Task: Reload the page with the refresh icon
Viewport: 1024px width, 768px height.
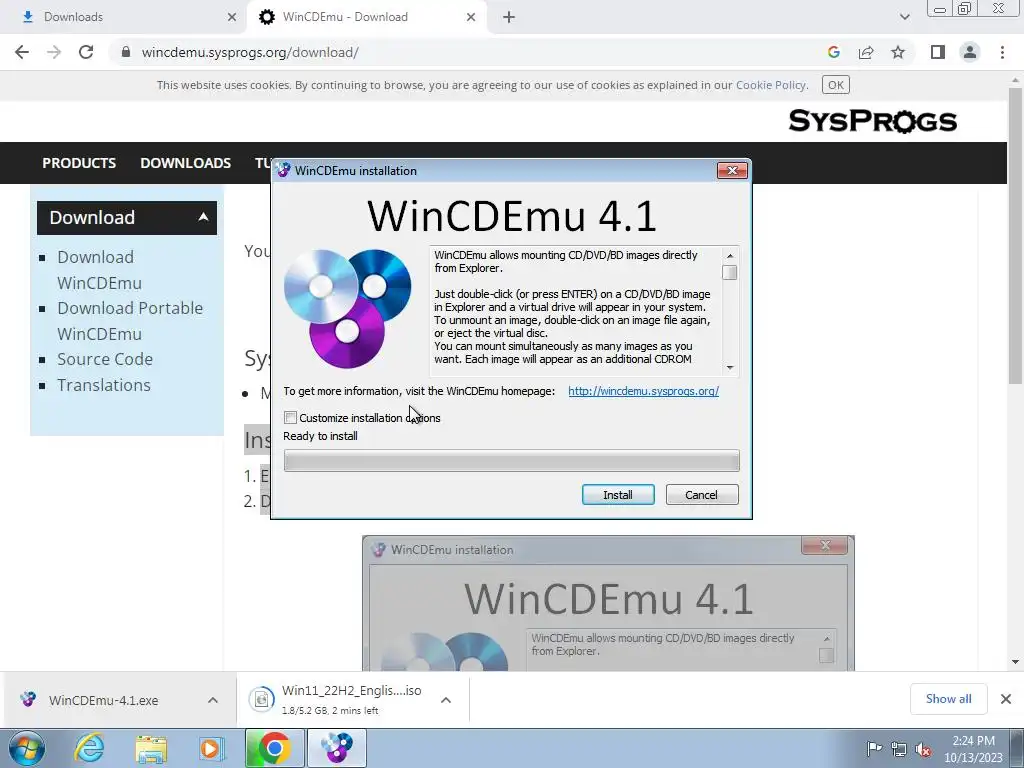Action: 86,52
